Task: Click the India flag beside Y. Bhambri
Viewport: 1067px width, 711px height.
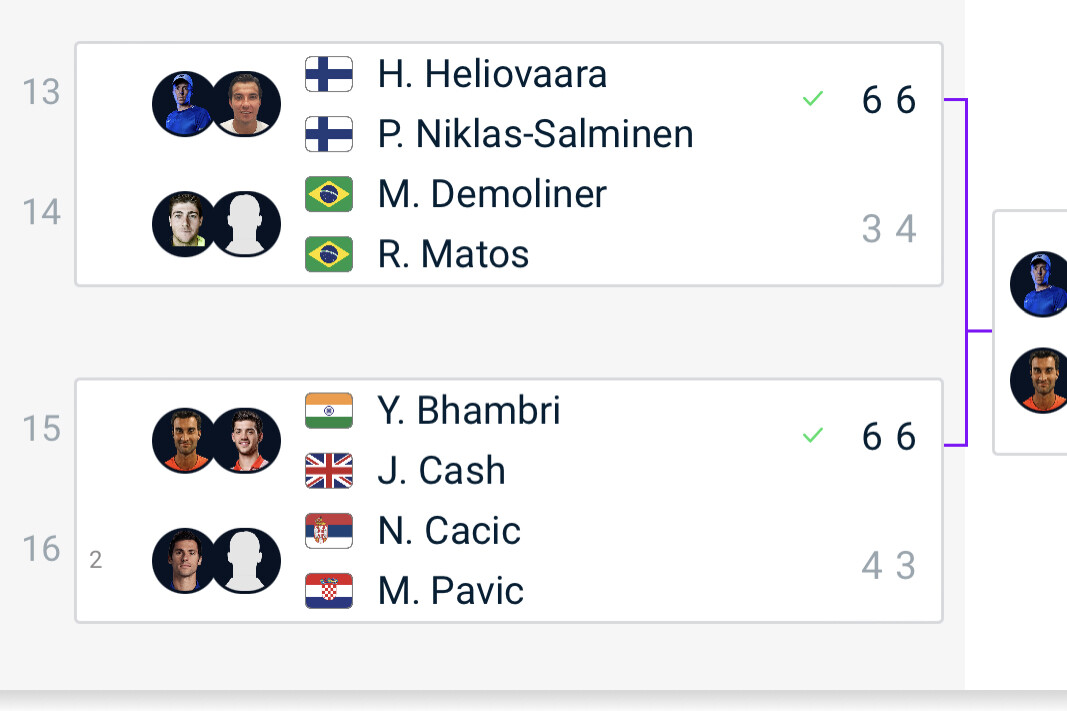Action: (329, 411)
